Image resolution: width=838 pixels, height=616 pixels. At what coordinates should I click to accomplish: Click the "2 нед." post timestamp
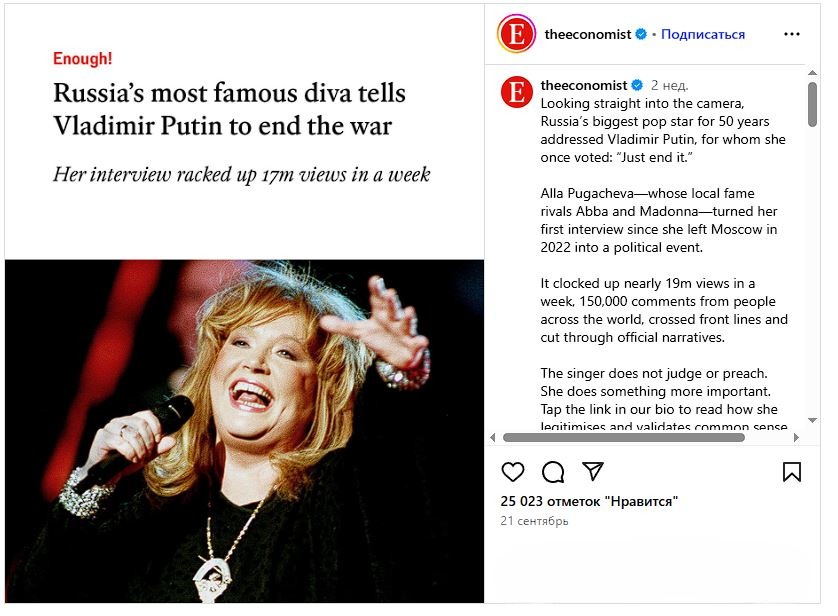[x=669, y=86]
